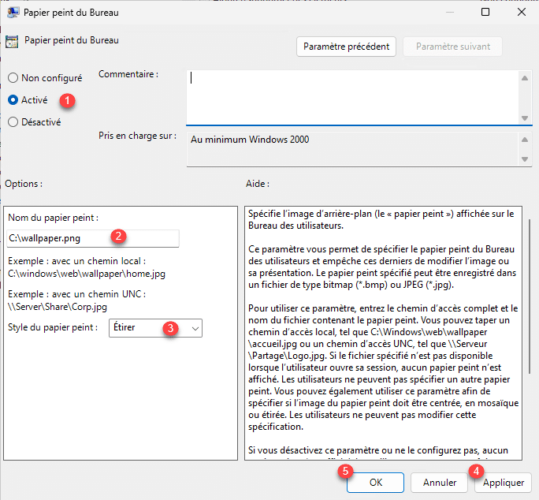Click the comment box scroll-down arrow
Viewport: 539px width, 500px height.
pyautogui.click(x=525, y=118)
